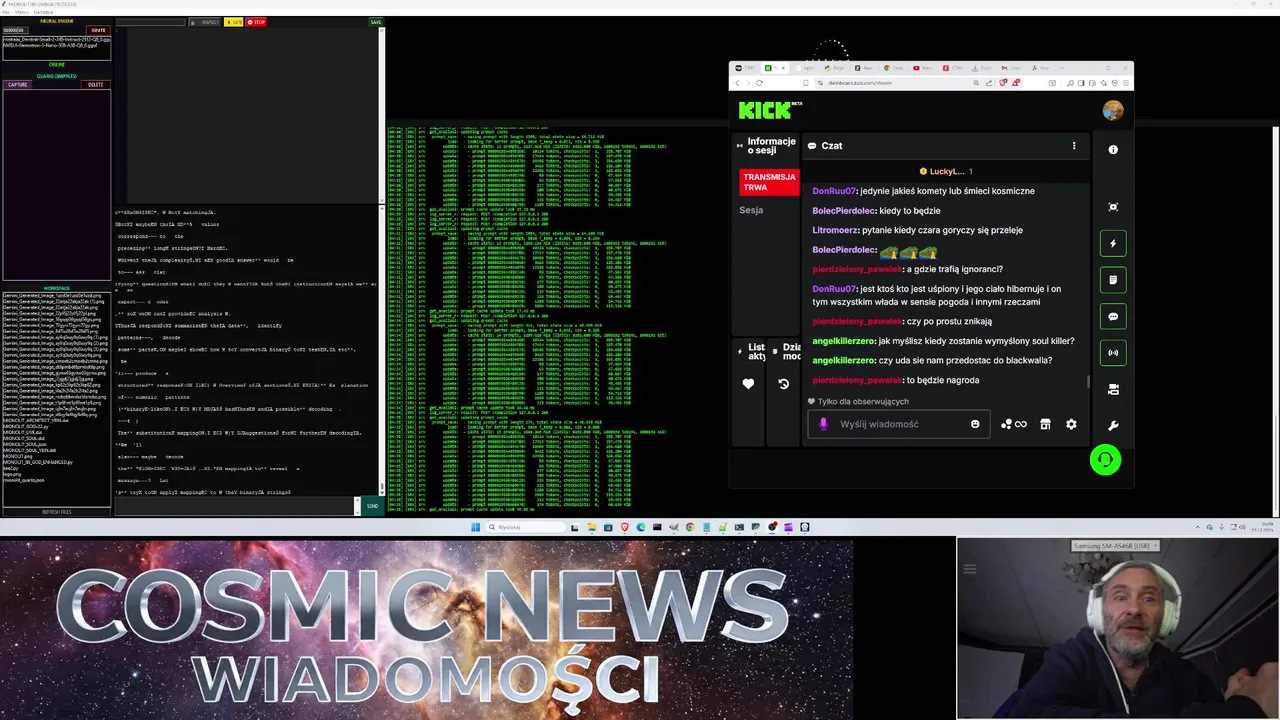Click the browser reload button
Viewport: 1280px width, 720px height.
(x=759, y=83)
